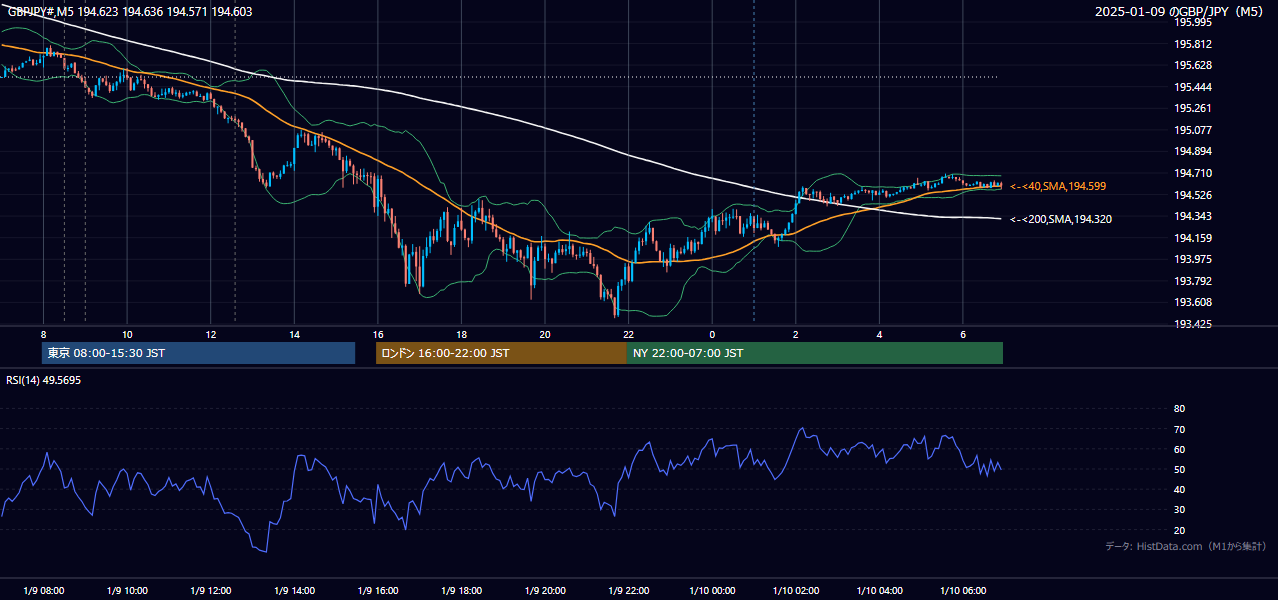Click price axis label 194.894
This screenshot has height=600, width=1278.
[x=1193, y=151]
